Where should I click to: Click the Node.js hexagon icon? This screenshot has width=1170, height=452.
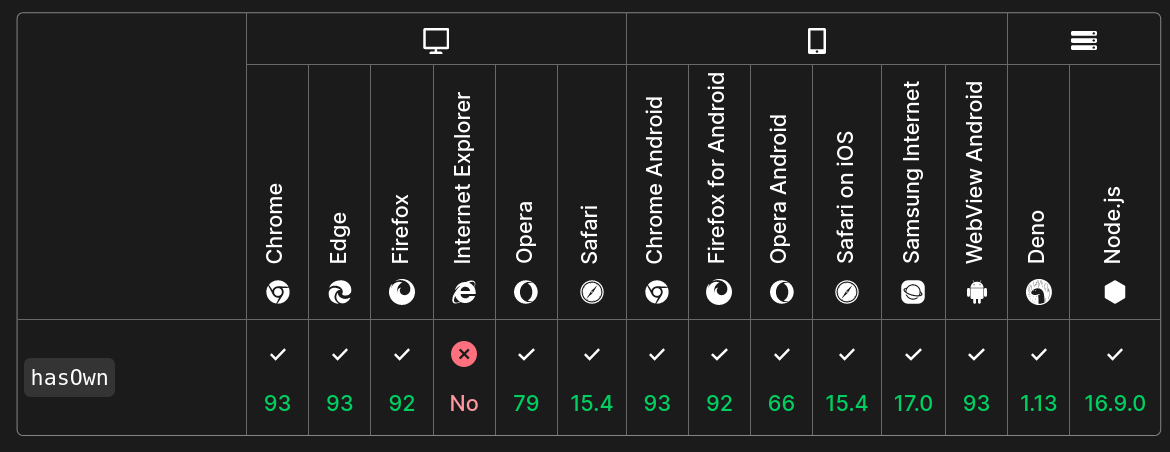pyautogui.click(x=1115, y=292)
